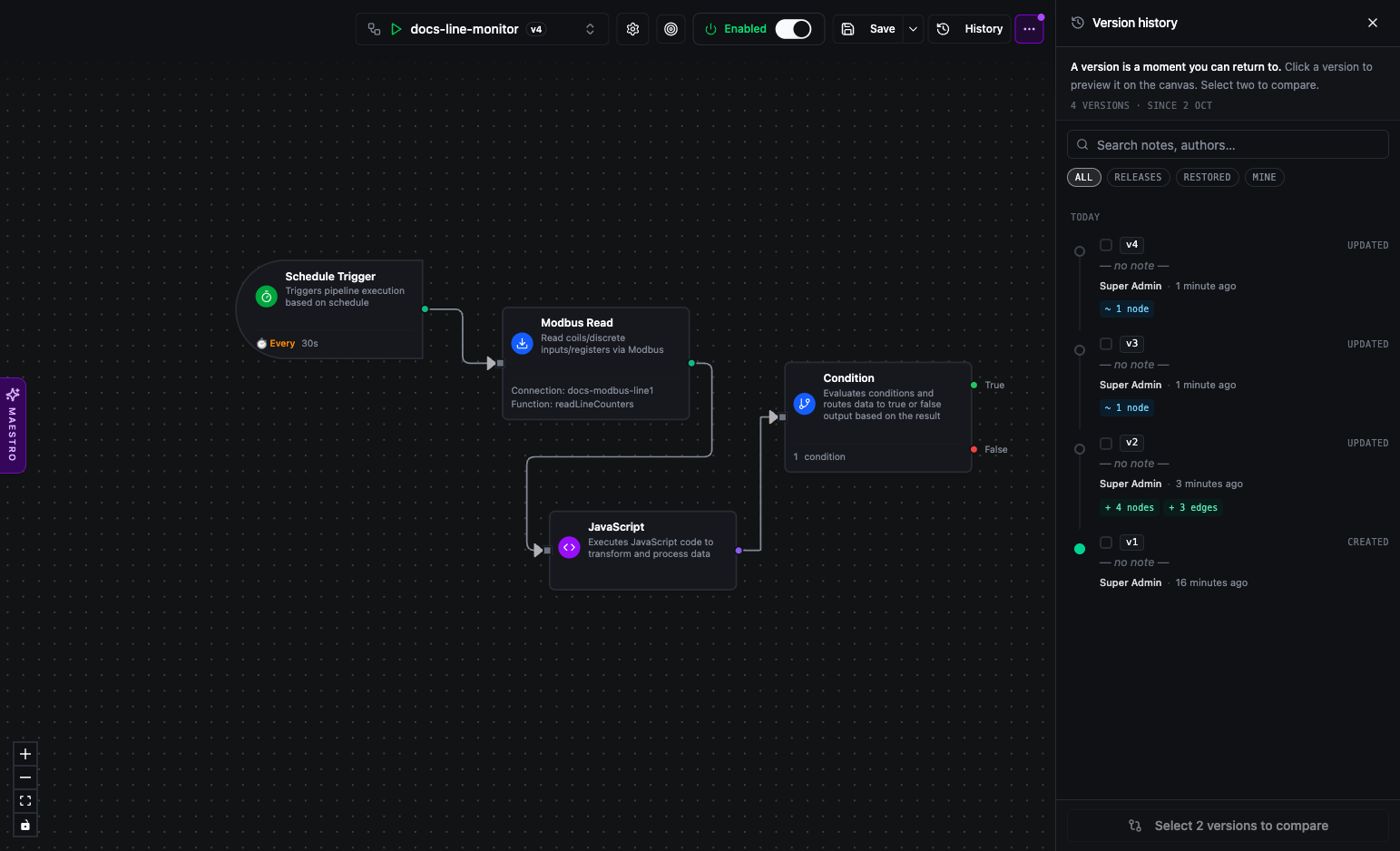
Task: Click the Condition branch icon
Action: (x=805, y=404)
